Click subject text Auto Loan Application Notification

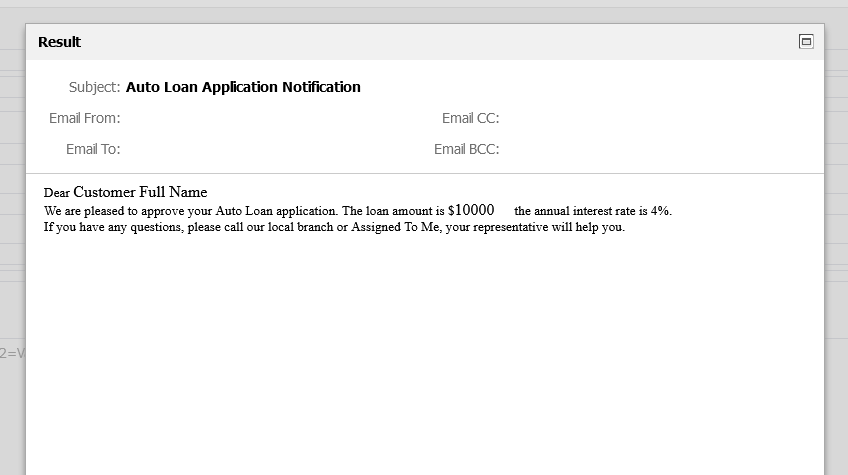click(x=243, y=87)
